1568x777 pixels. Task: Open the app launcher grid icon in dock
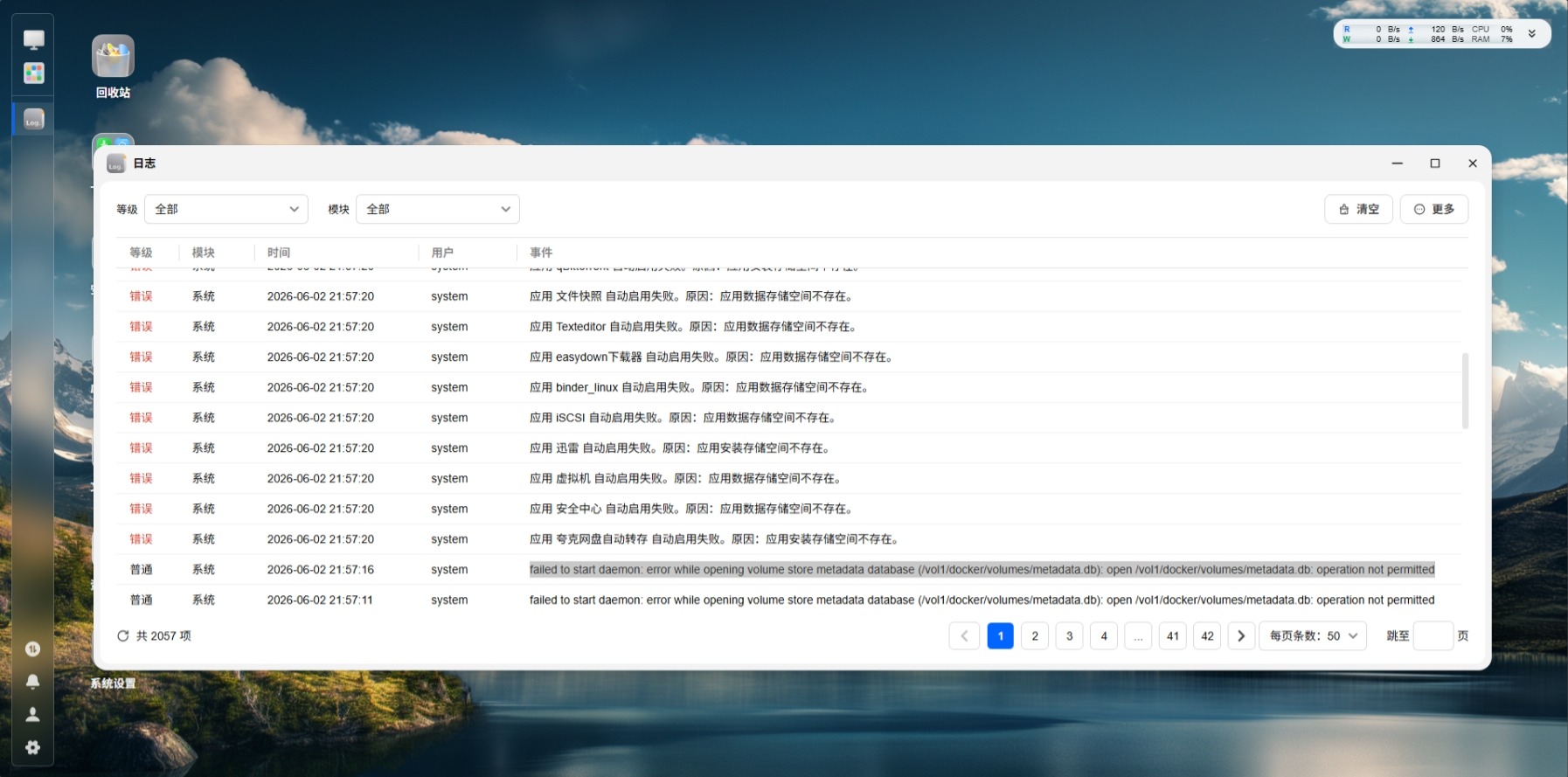coord(33,73)
